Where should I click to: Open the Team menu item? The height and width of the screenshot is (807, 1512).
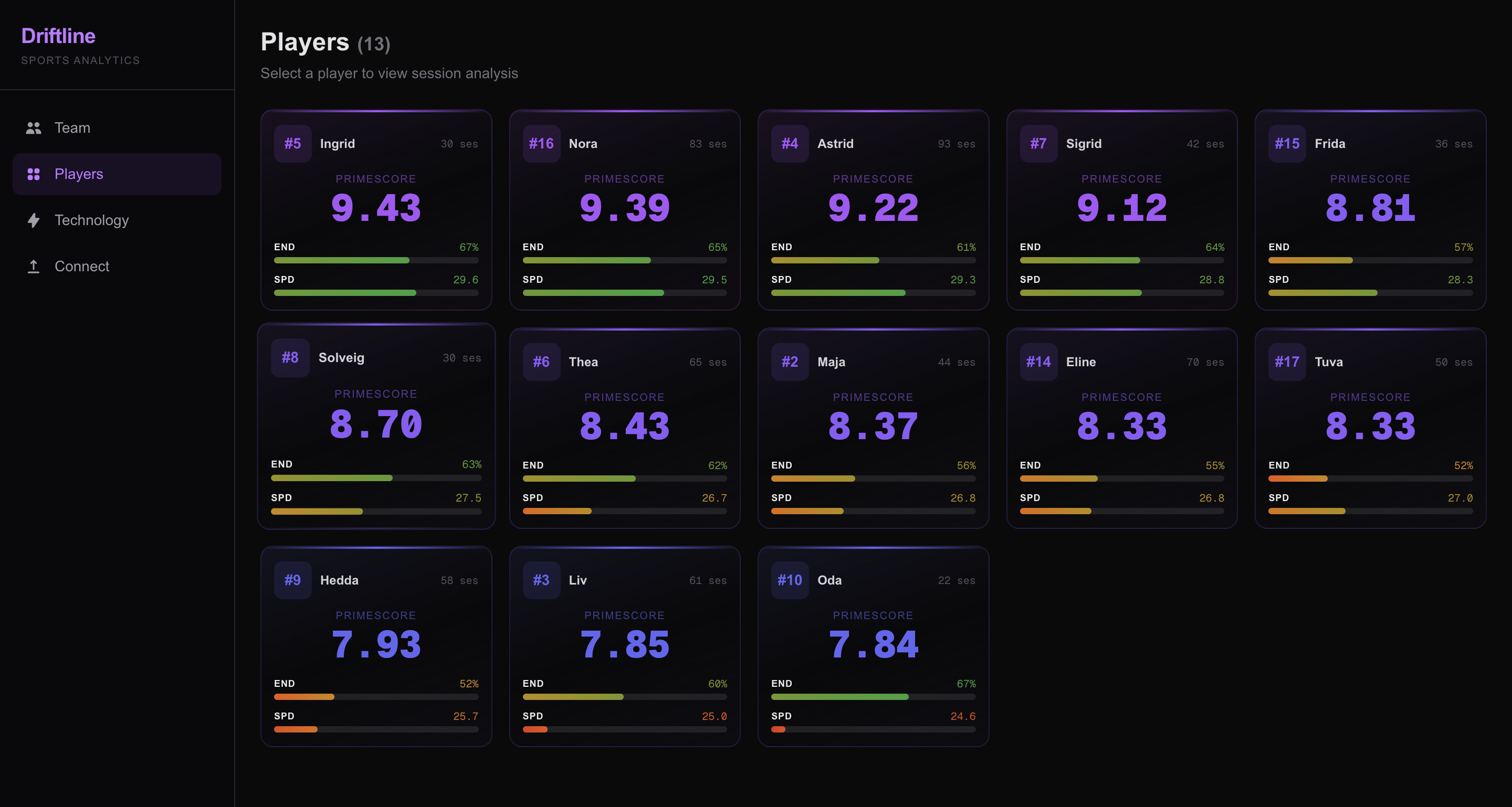72,128
